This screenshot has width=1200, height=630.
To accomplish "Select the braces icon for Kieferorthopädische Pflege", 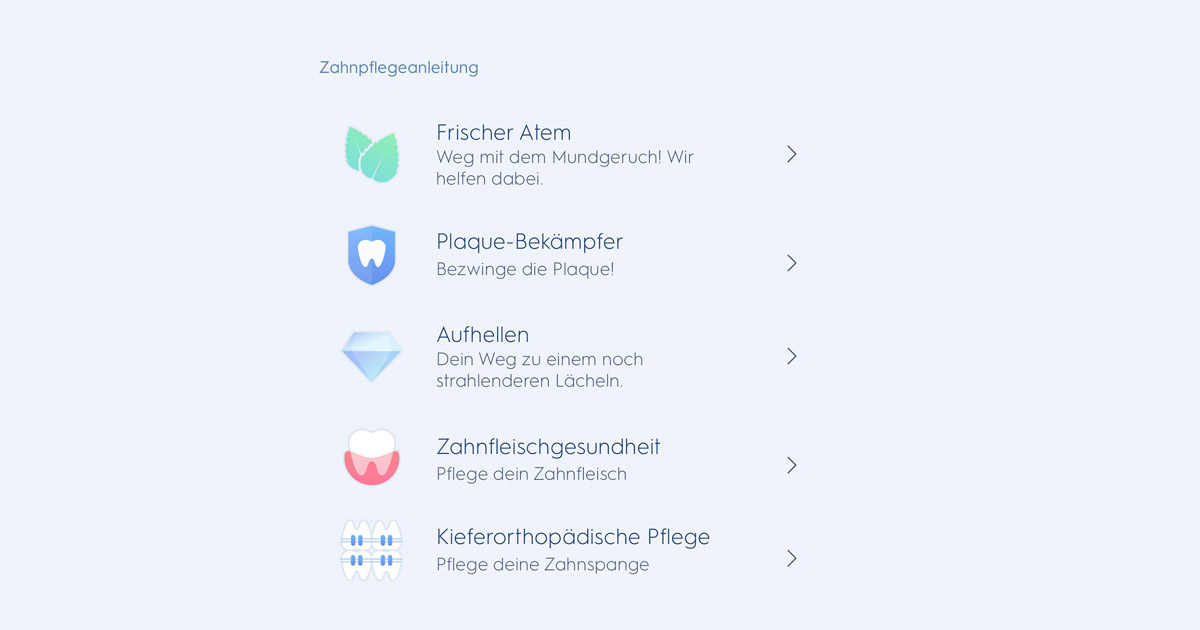I will click(x=372, y=550).
